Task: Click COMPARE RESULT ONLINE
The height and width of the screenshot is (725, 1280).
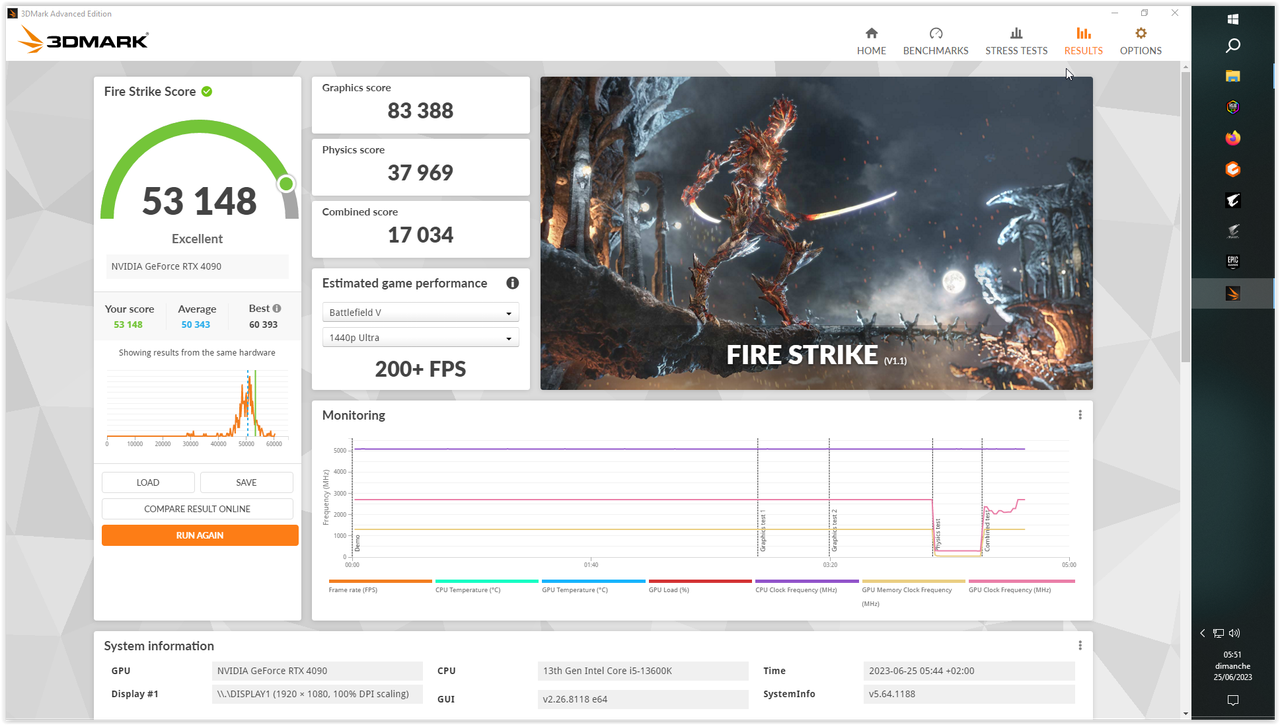Action: 197,509
